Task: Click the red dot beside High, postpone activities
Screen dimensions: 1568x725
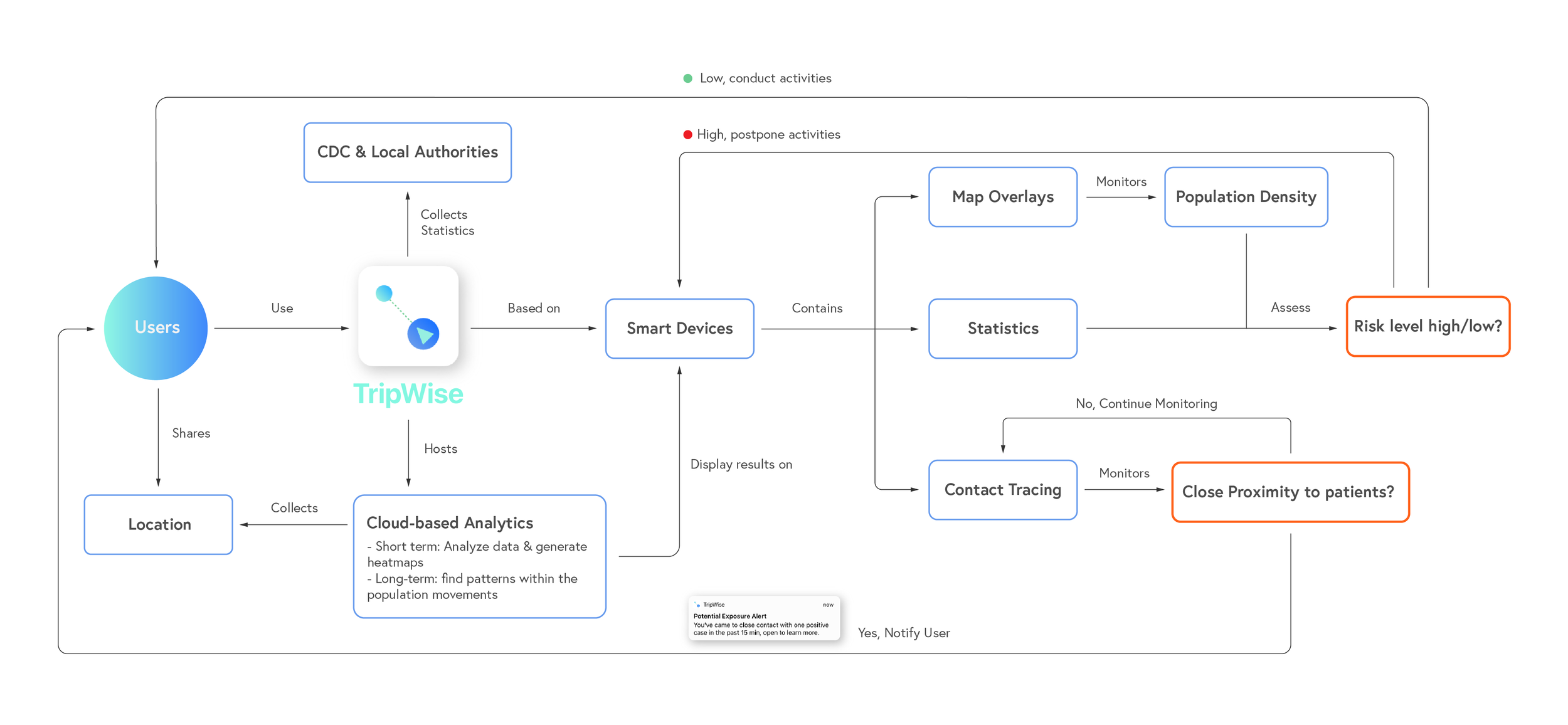Action: pyautogui.click(x=687, y=134)
